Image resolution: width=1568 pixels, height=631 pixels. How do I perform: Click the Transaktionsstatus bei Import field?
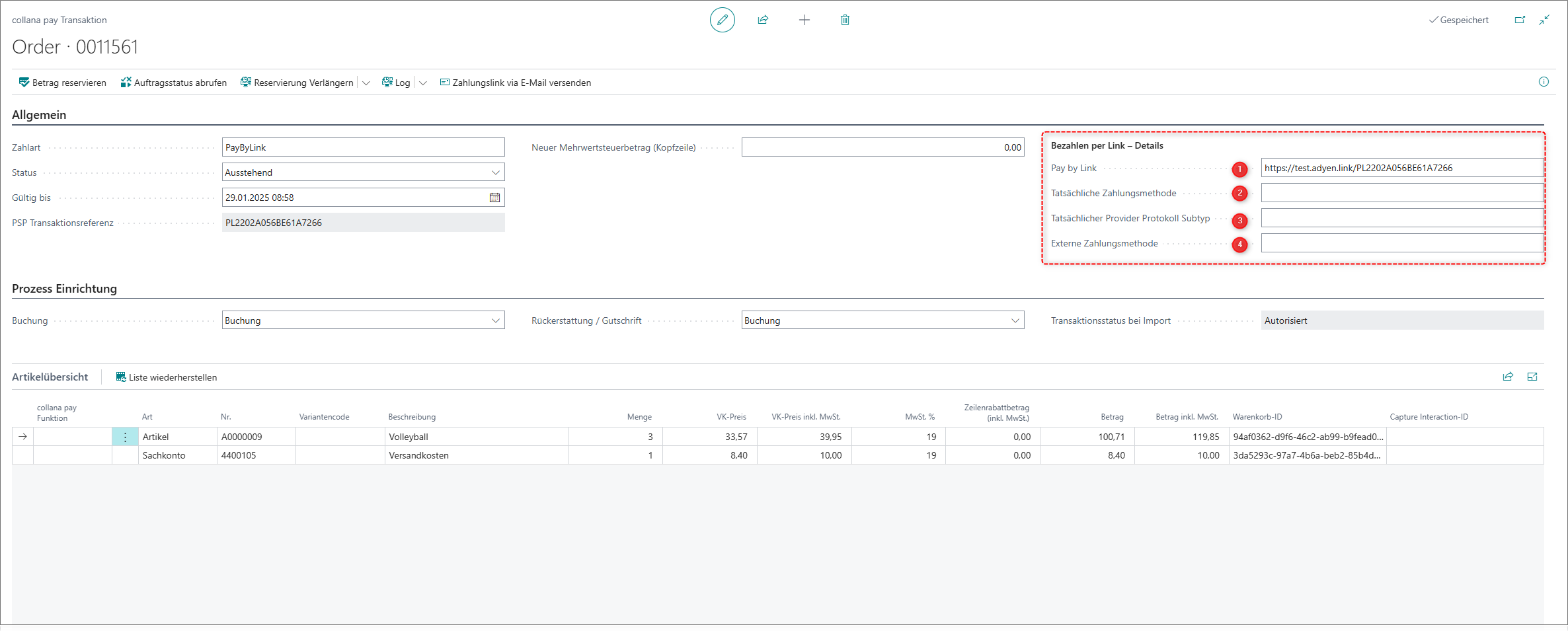pos(1402,320)
